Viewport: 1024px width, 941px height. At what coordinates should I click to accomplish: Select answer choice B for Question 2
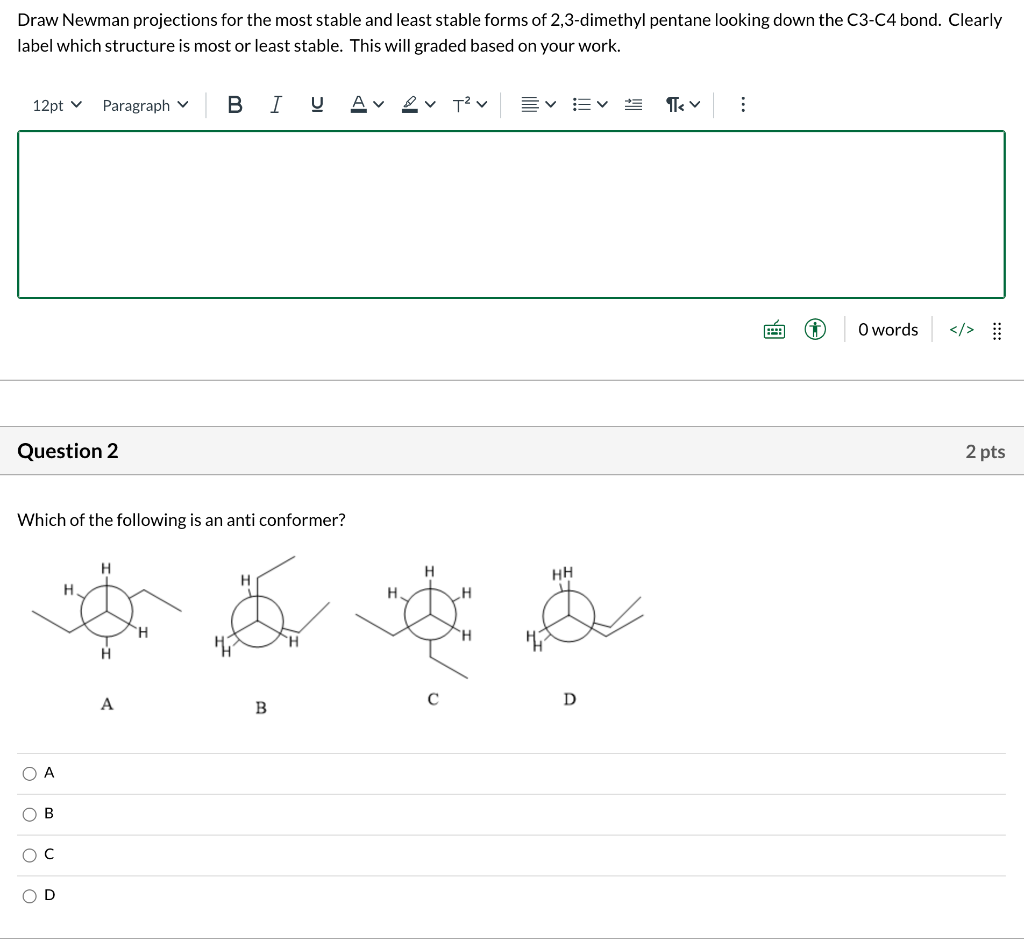click(30, 813)
